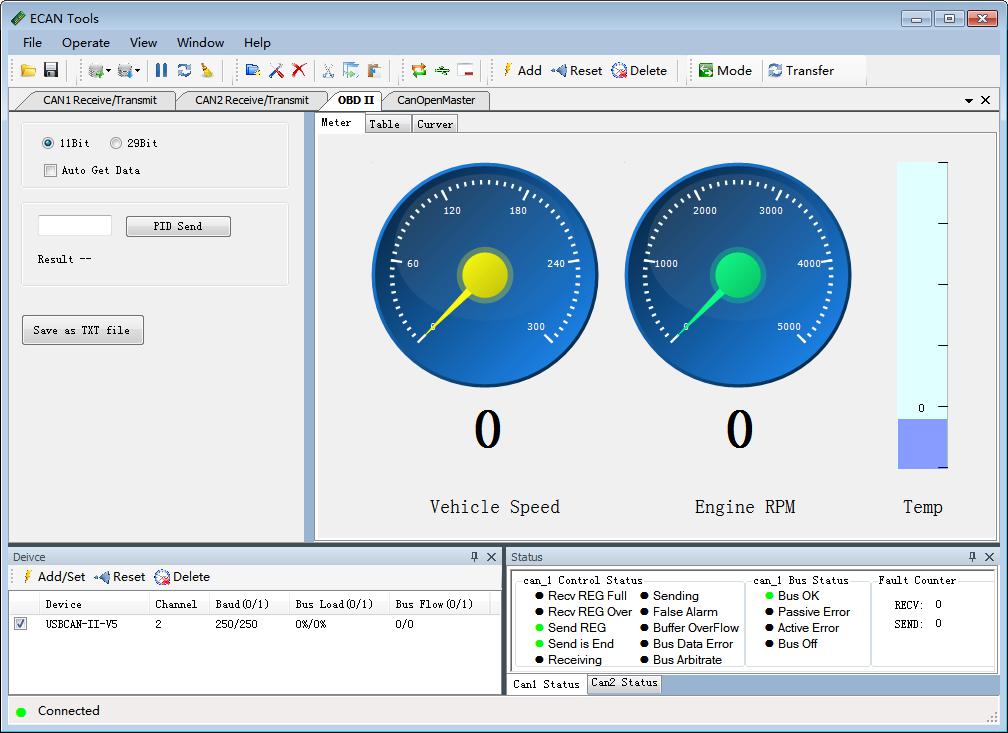Click the open folder icon in toolbar
This screenshot has height=733, width=1008.
tap(28, 71)
